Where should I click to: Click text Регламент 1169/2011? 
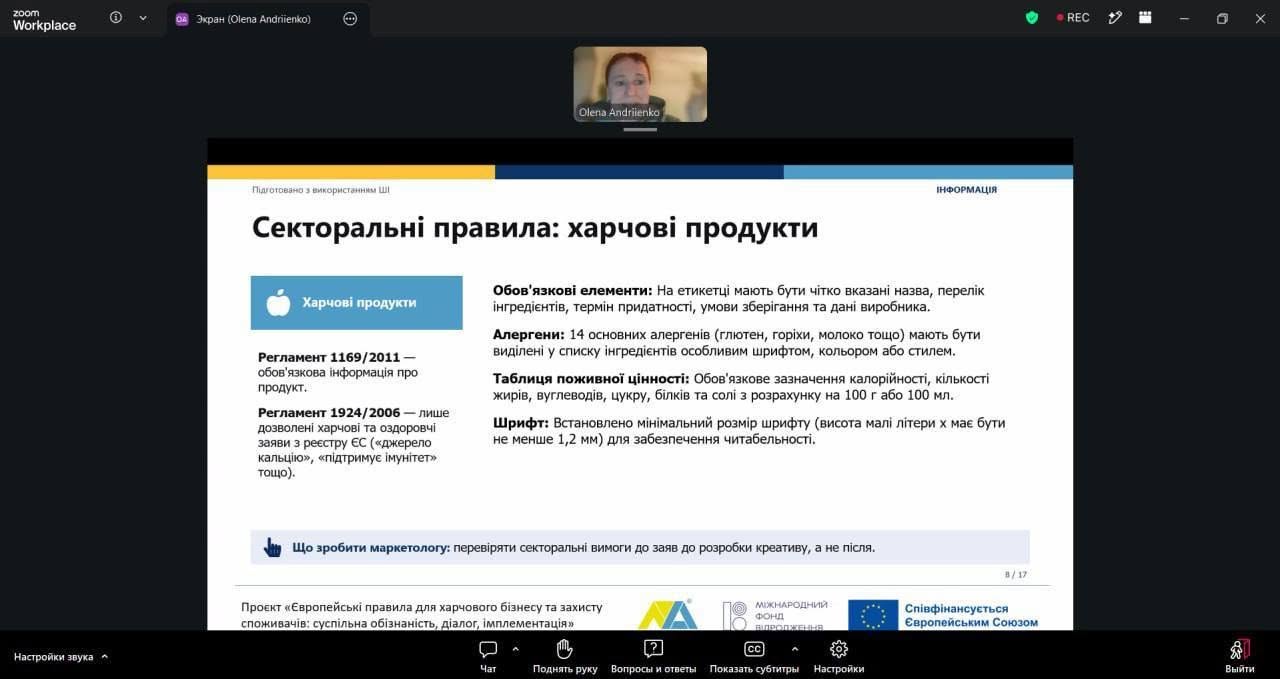[x=329, y=357]
